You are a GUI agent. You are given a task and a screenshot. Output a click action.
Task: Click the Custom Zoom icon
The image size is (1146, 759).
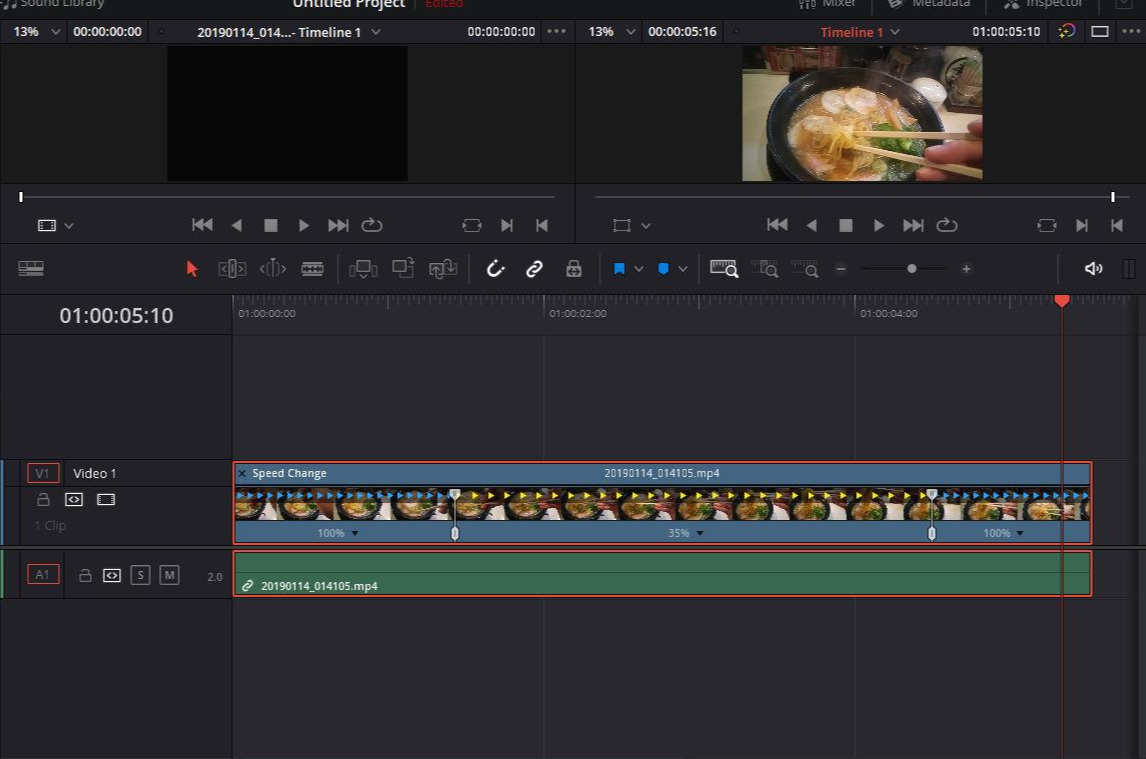point(804,269)
